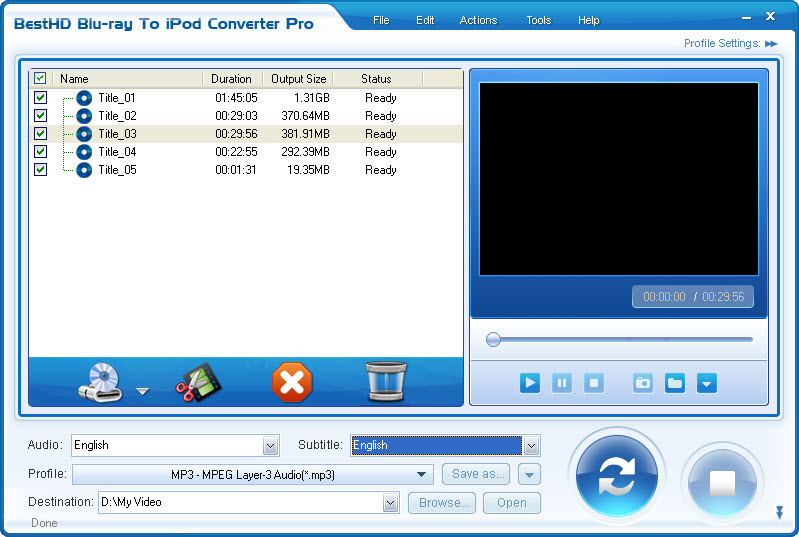Uncheck the Title_03 checkbox

coord(40,133)
